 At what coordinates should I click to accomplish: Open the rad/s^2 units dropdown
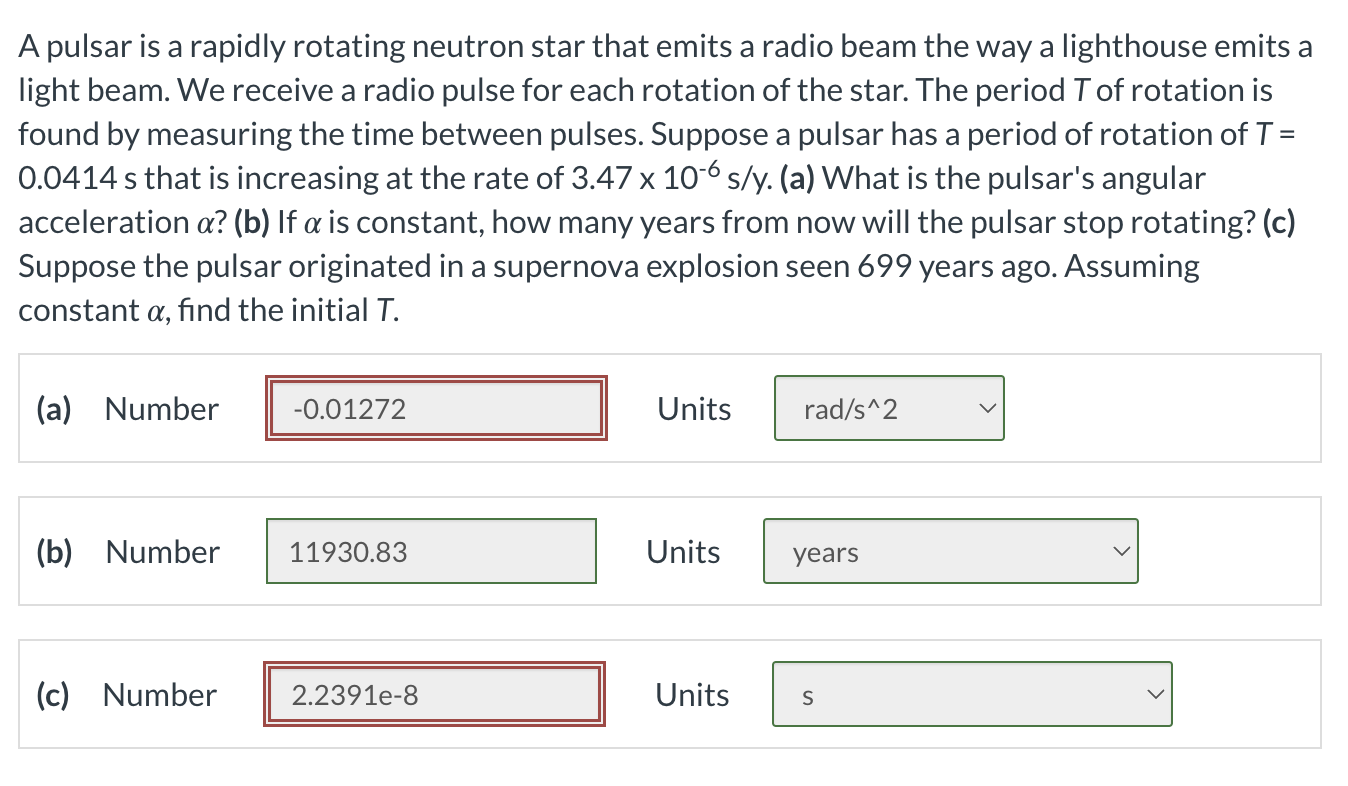(x=888, y=408)
